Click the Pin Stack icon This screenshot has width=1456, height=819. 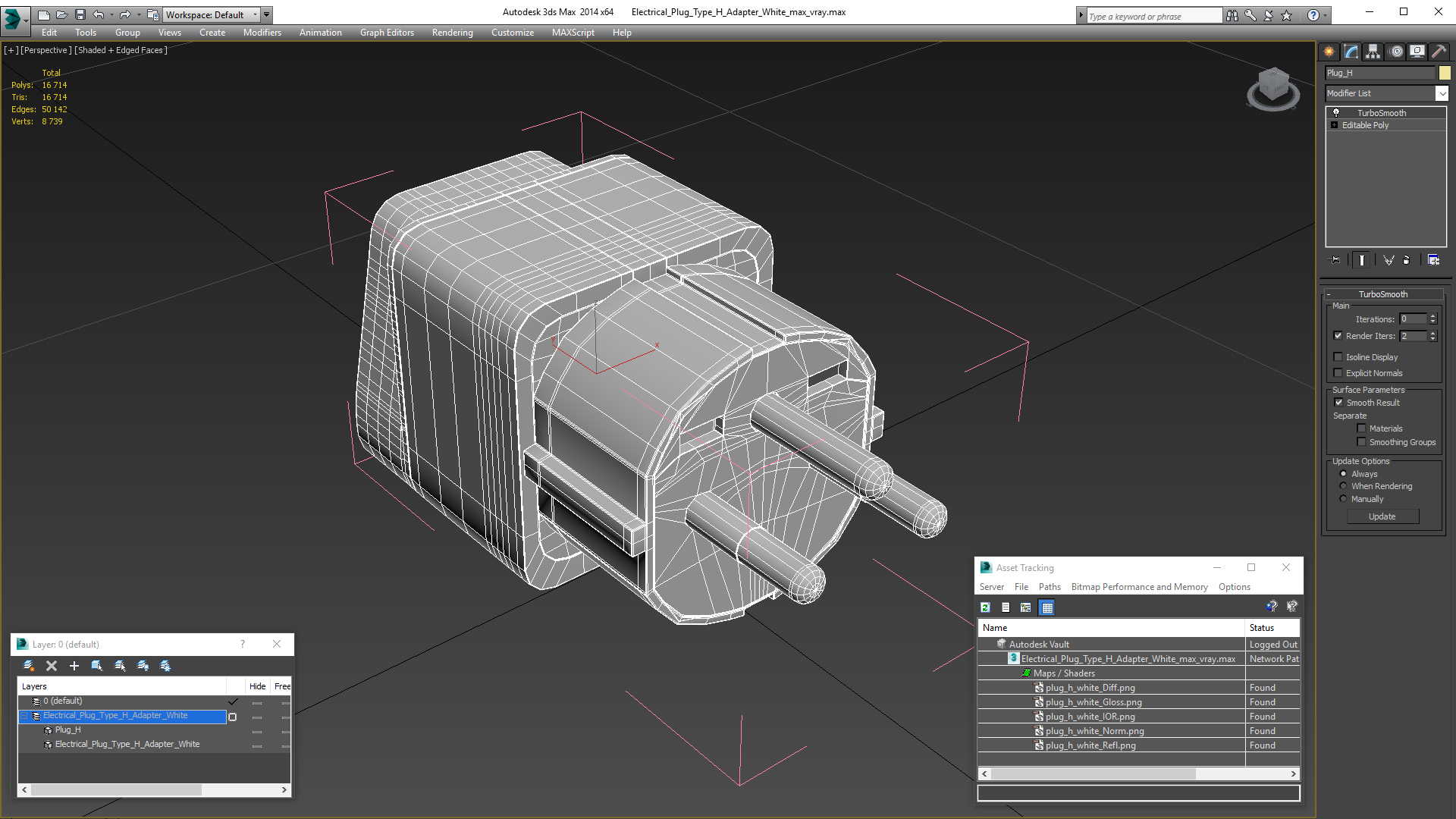(1335, 260)
